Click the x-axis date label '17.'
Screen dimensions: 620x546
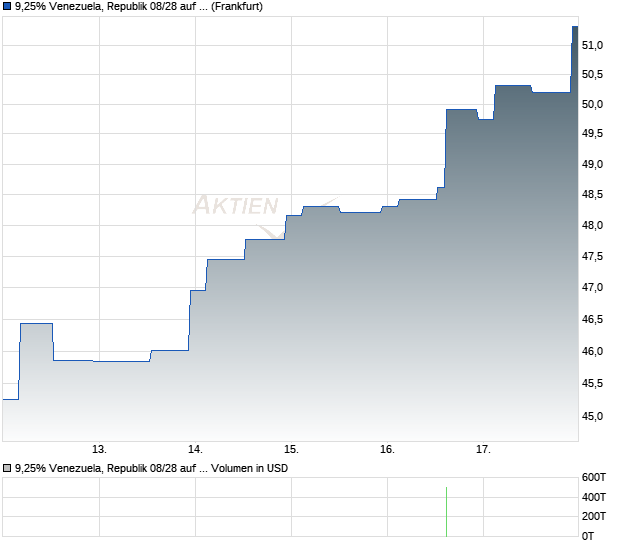pos(483,450)
